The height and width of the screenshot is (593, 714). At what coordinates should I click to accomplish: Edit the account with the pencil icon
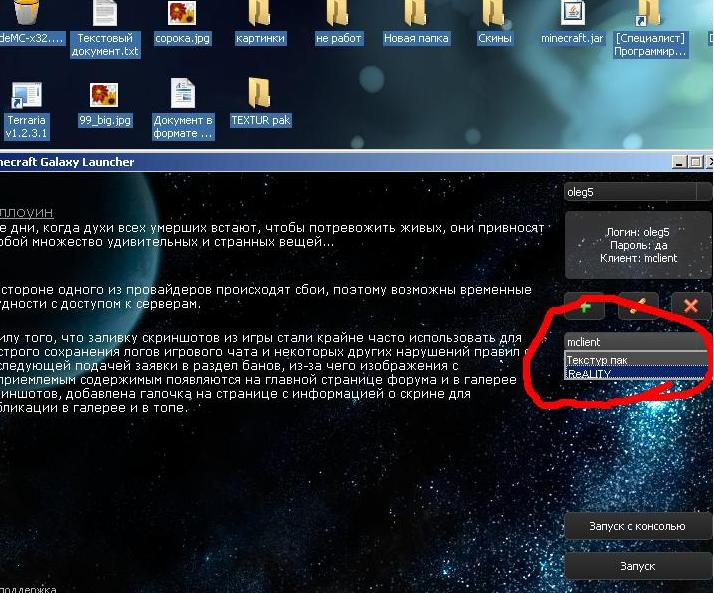point(638,307)
